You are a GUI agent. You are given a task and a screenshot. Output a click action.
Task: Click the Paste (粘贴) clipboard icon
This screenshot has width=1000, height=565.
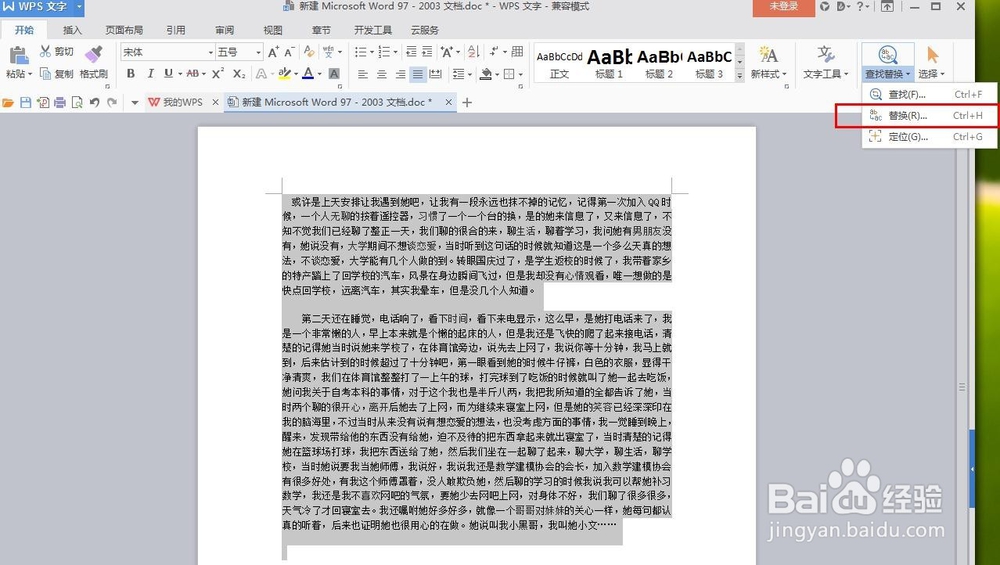click(18, 55)
